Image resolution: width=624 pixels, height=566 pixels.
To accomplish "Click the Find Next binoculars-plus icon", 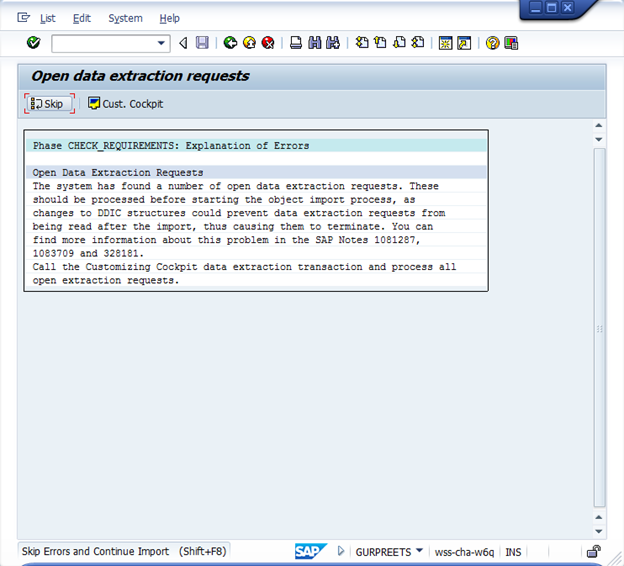I will (x=333, y=43).
